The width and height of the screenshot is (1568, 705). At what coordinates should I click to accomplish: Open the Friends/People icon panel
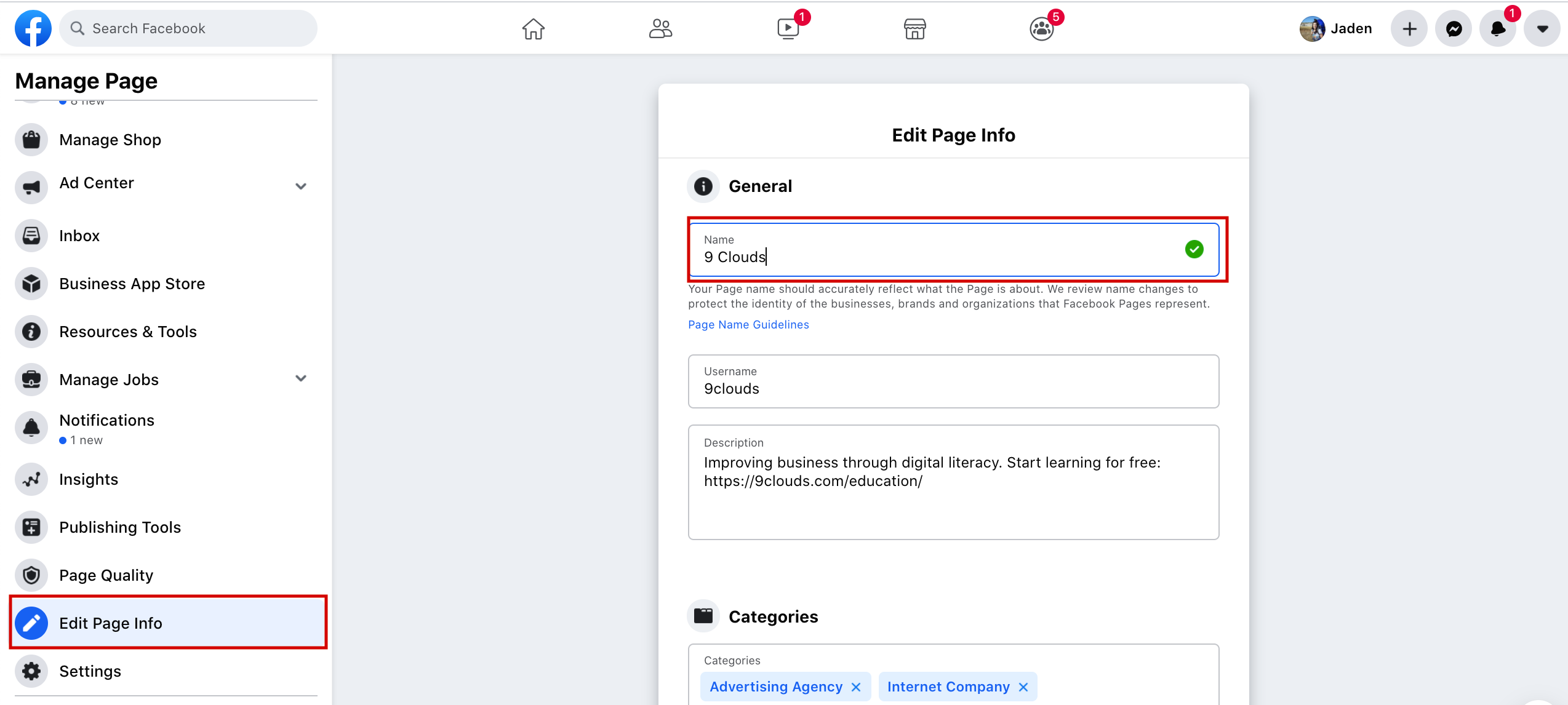660,28
